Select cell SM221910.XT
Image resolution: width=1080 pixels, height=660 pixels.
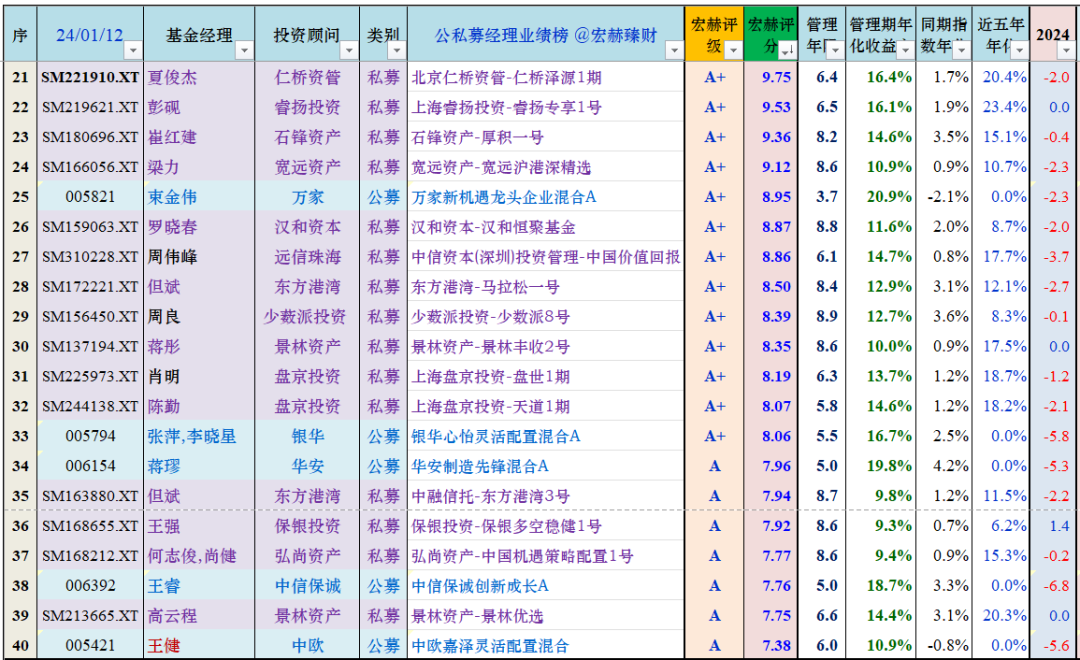[x=90, y=77]
